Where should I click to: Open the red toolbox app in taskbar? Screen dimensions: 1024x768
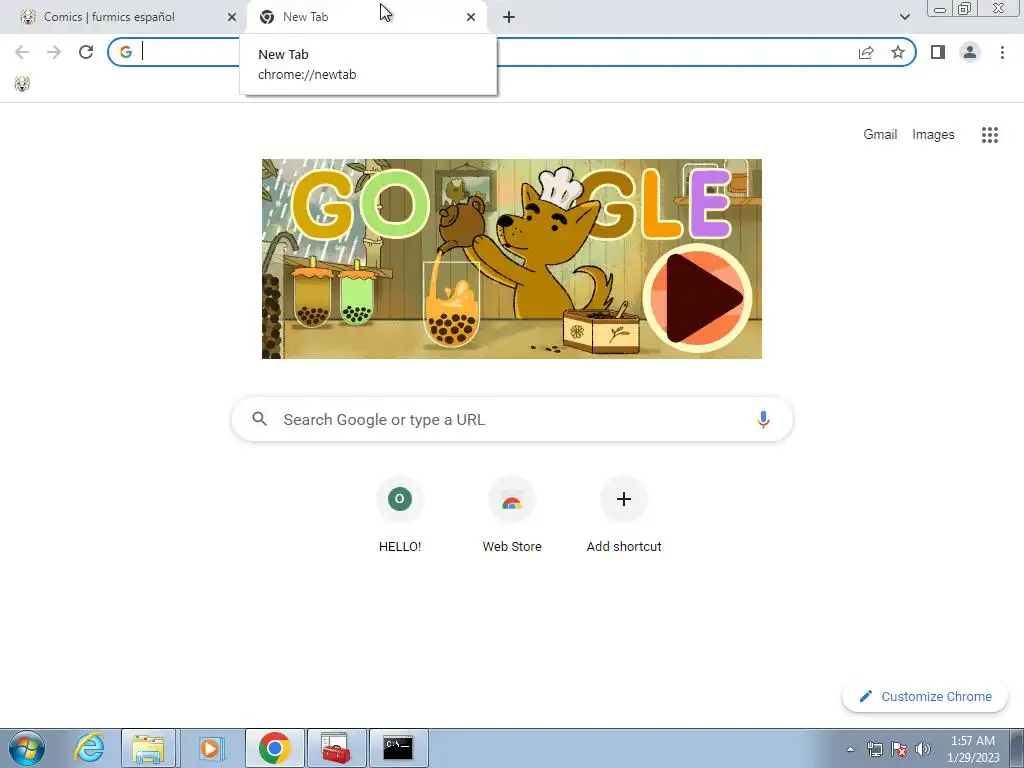(336, 748)
